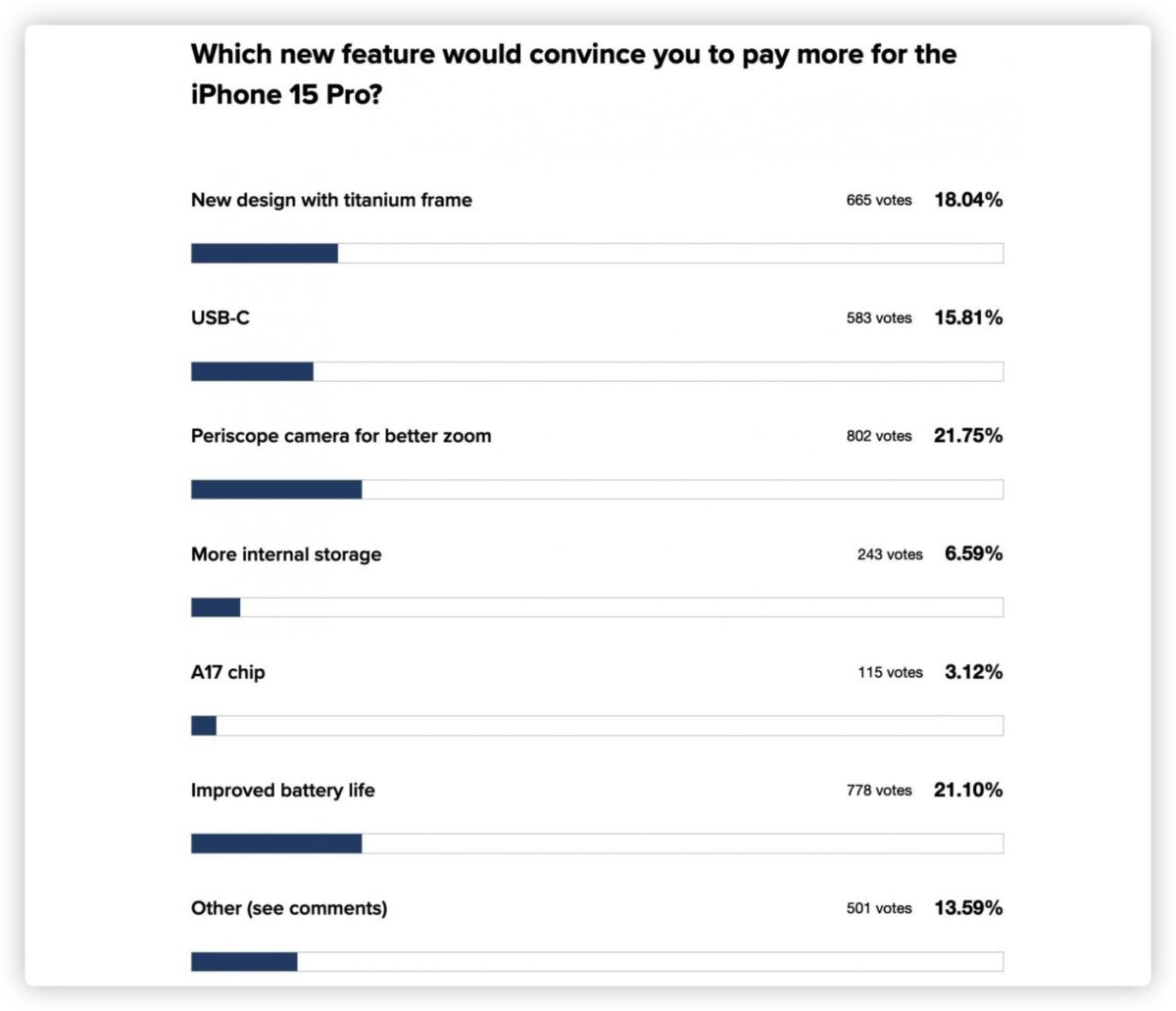Click the titanium frame result bar

[x=597, y=254]
